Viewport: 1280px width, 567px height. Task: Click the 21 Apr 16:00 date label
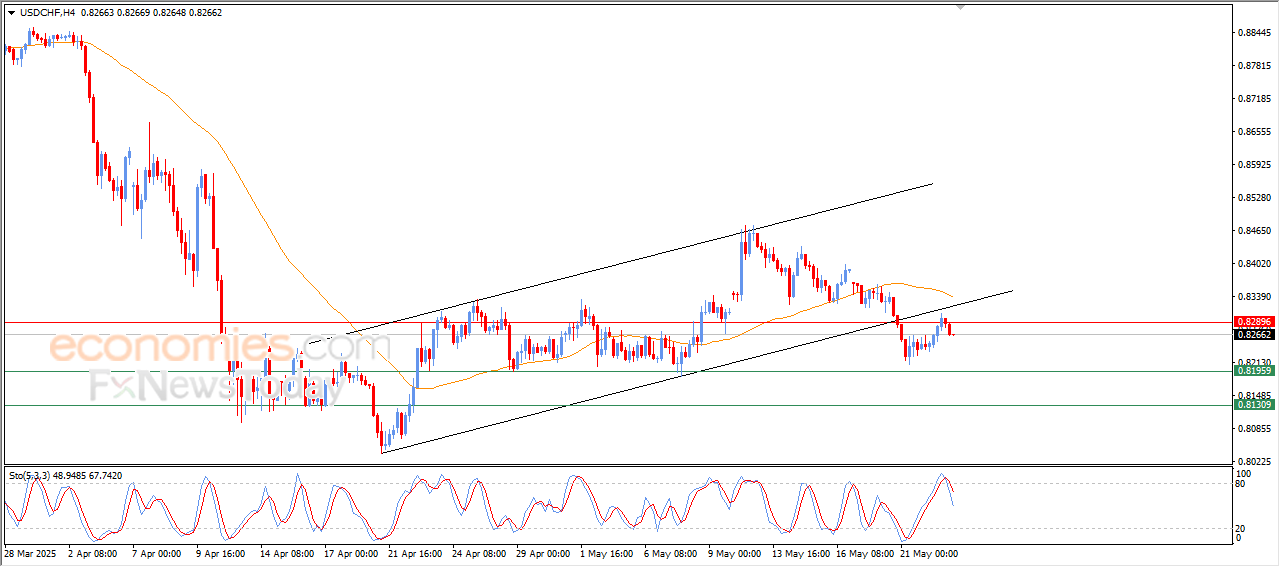click(x=415, y=553)
